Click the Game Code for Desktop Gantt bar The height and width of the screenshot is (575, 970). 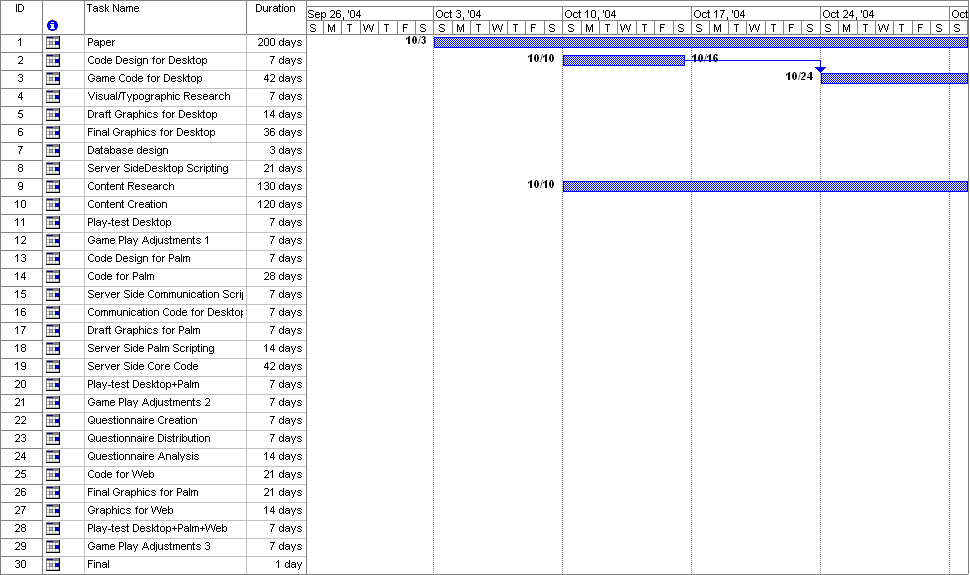[x=894, y=79]
